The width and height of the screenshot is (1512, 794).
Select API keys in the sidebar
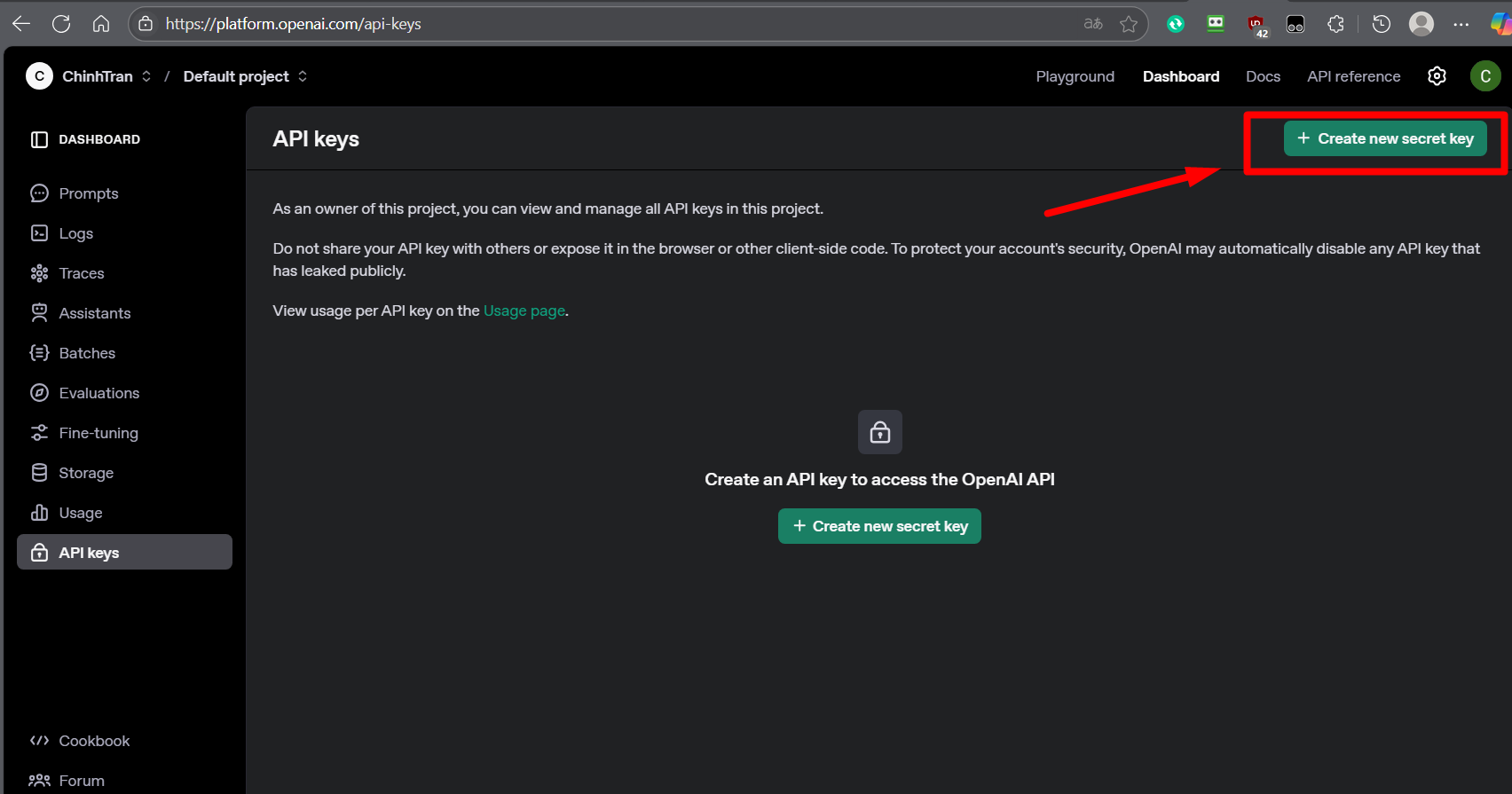point(124,552)
